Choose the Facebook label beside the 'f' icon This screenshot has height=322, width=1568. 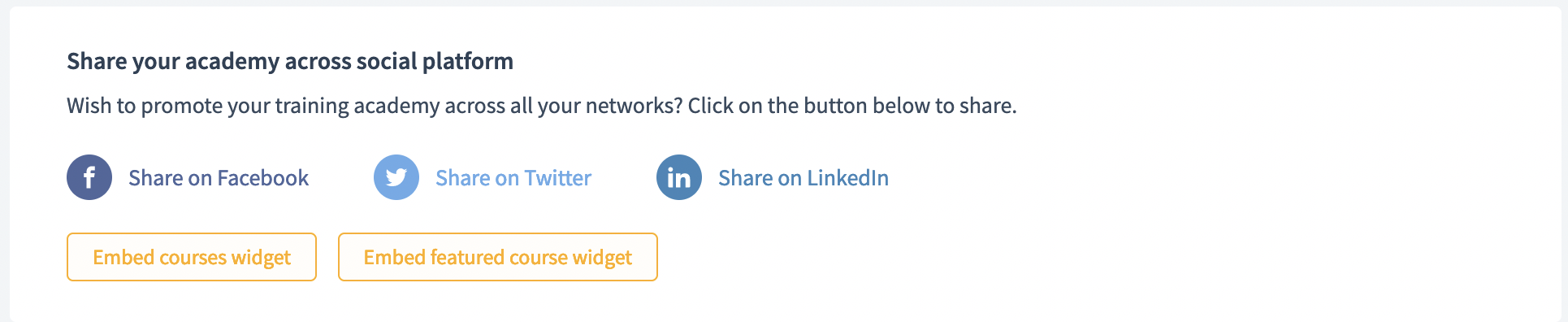coord(219,178)
